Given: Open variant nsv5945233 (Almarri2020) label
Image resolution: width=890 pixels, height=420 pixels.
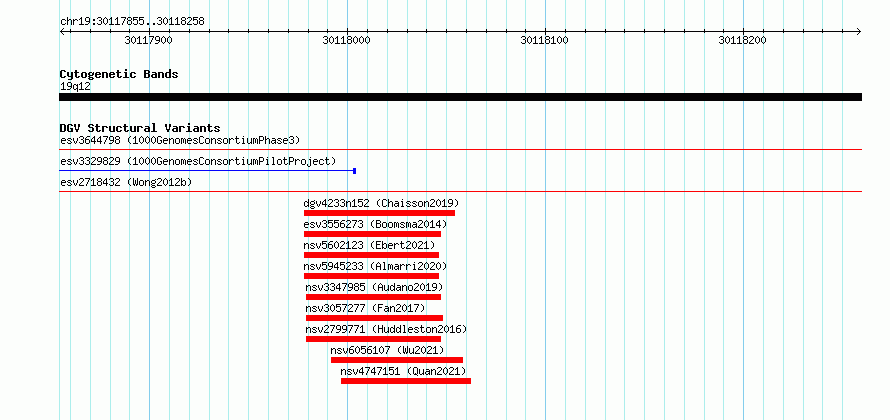Looking at the screenshot, I should [x=375, y=266].
